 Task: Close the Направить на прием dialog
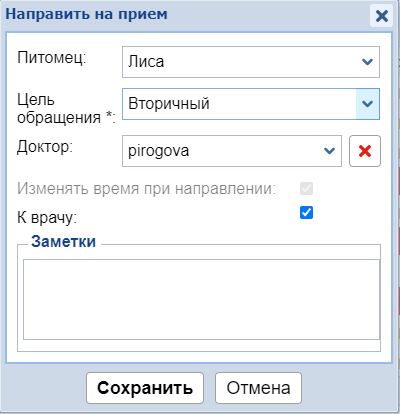pos(381,16)
